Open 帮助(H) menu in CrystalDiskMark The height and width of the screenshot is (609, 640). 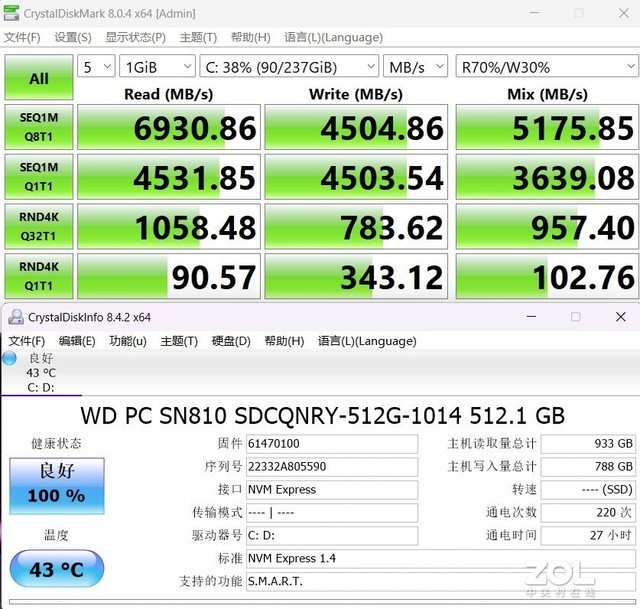point(251,38)
